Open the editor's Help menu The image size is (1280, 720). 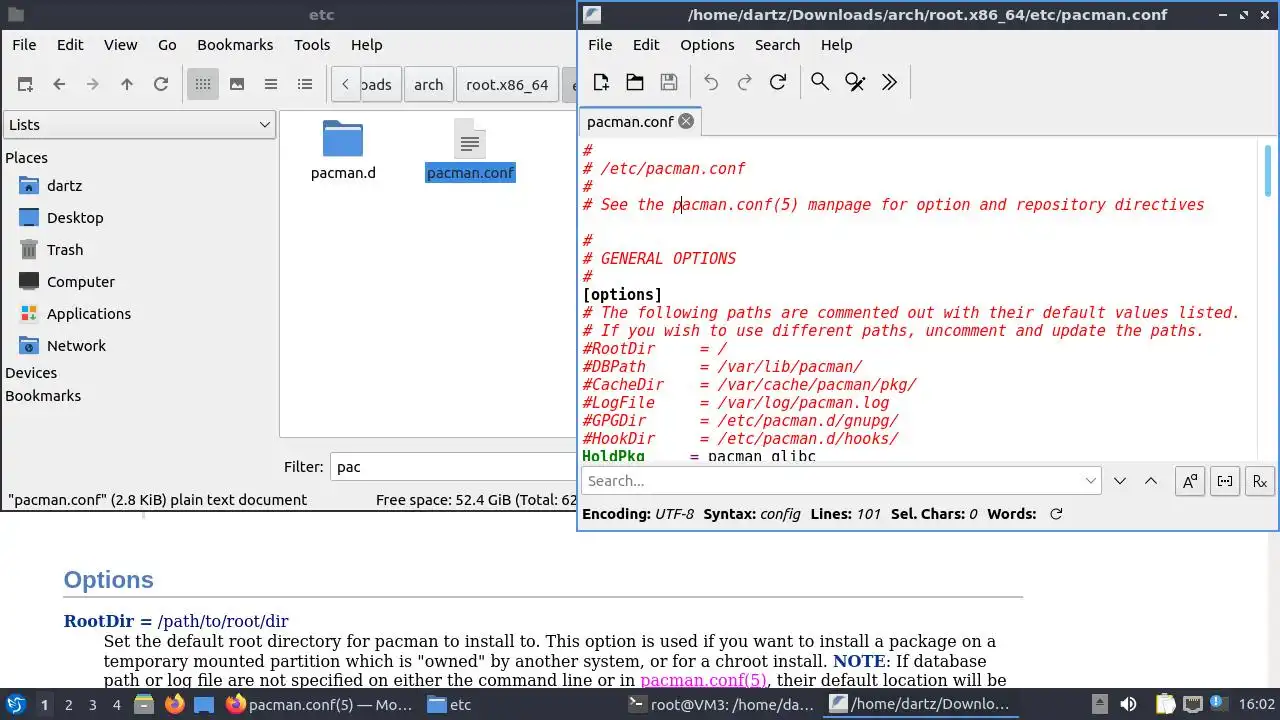(x=836, y=45)
